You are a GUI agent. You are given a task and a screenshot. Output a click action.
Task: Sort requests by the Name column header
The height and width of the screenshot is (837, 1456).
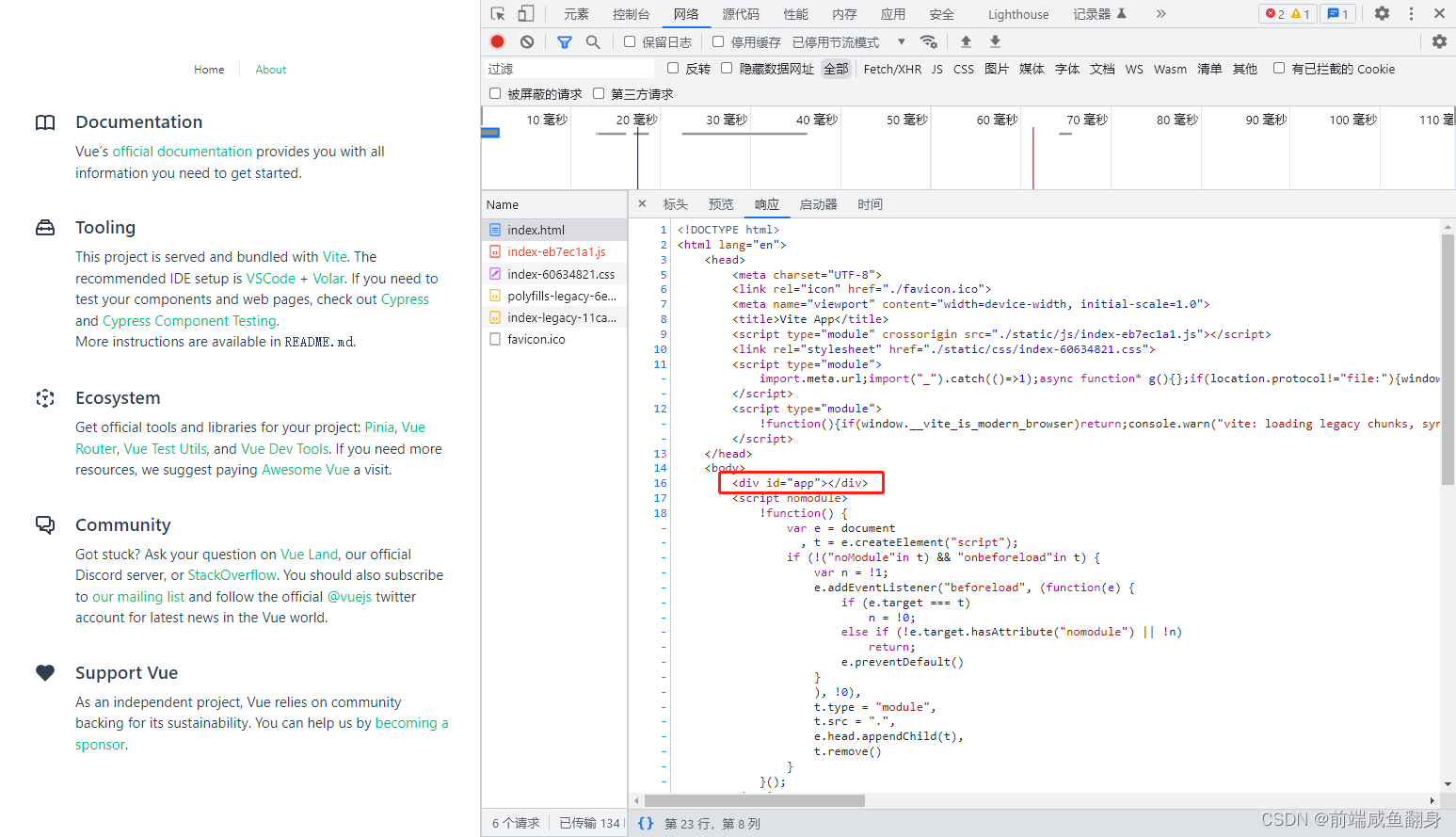[554, 204]
